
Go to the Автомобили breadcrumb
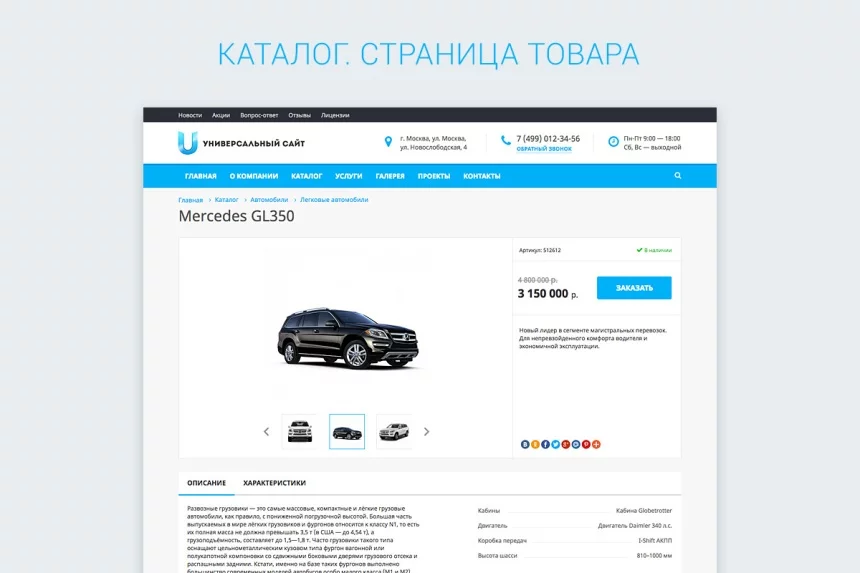[269, 200]
